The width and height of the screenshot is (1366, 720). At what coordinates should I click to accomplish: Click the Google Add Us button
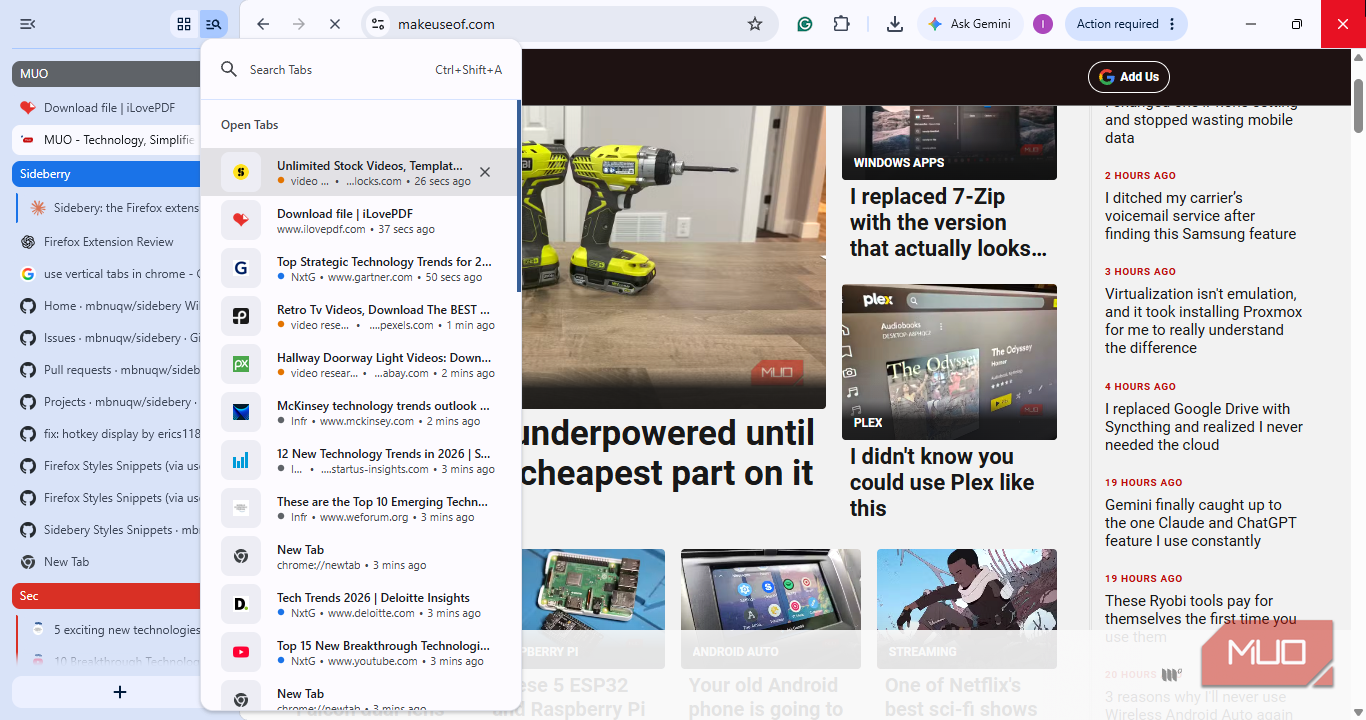pos(1129,77)
